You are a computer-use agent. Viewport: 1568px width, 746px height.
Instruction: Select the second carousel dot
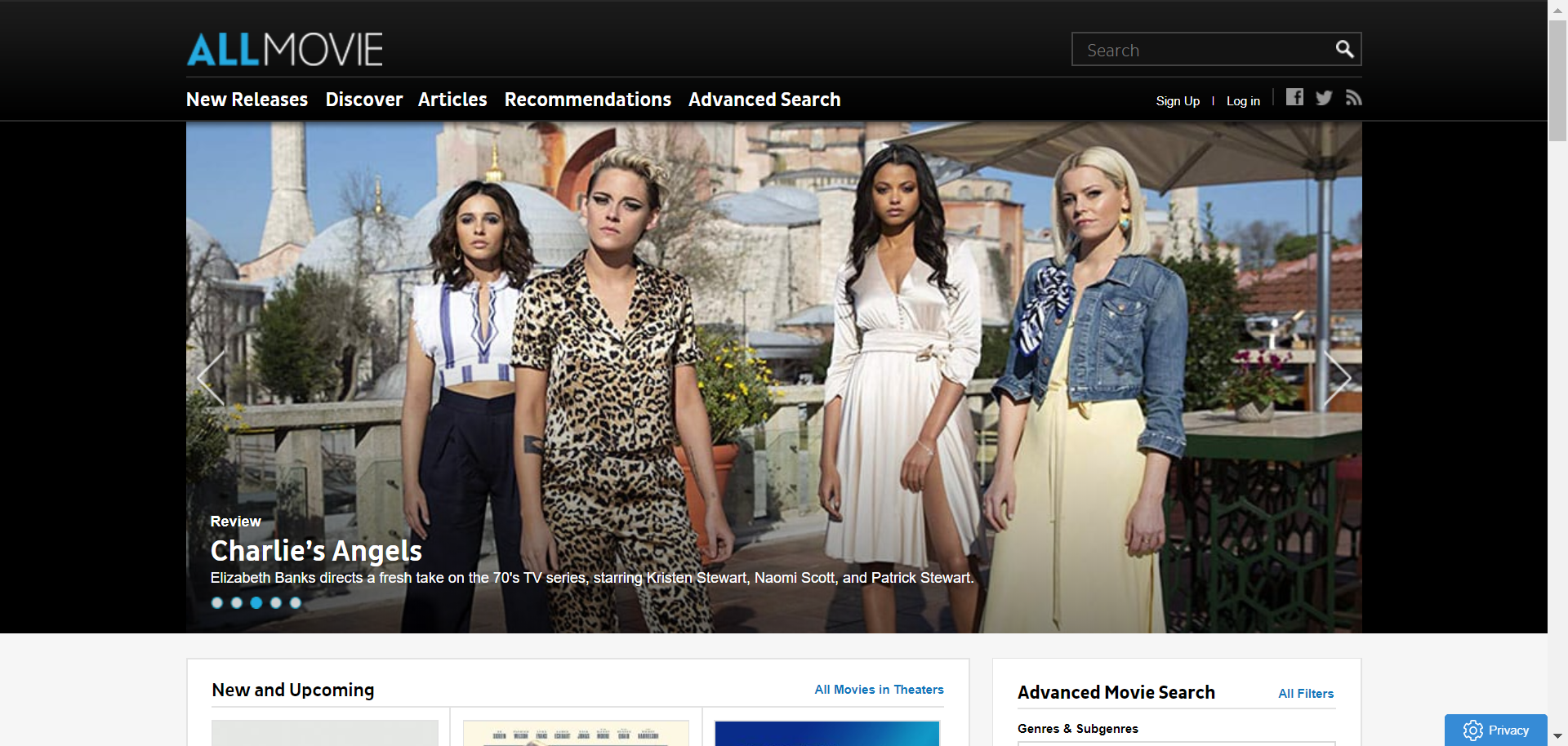pos(237,603)
